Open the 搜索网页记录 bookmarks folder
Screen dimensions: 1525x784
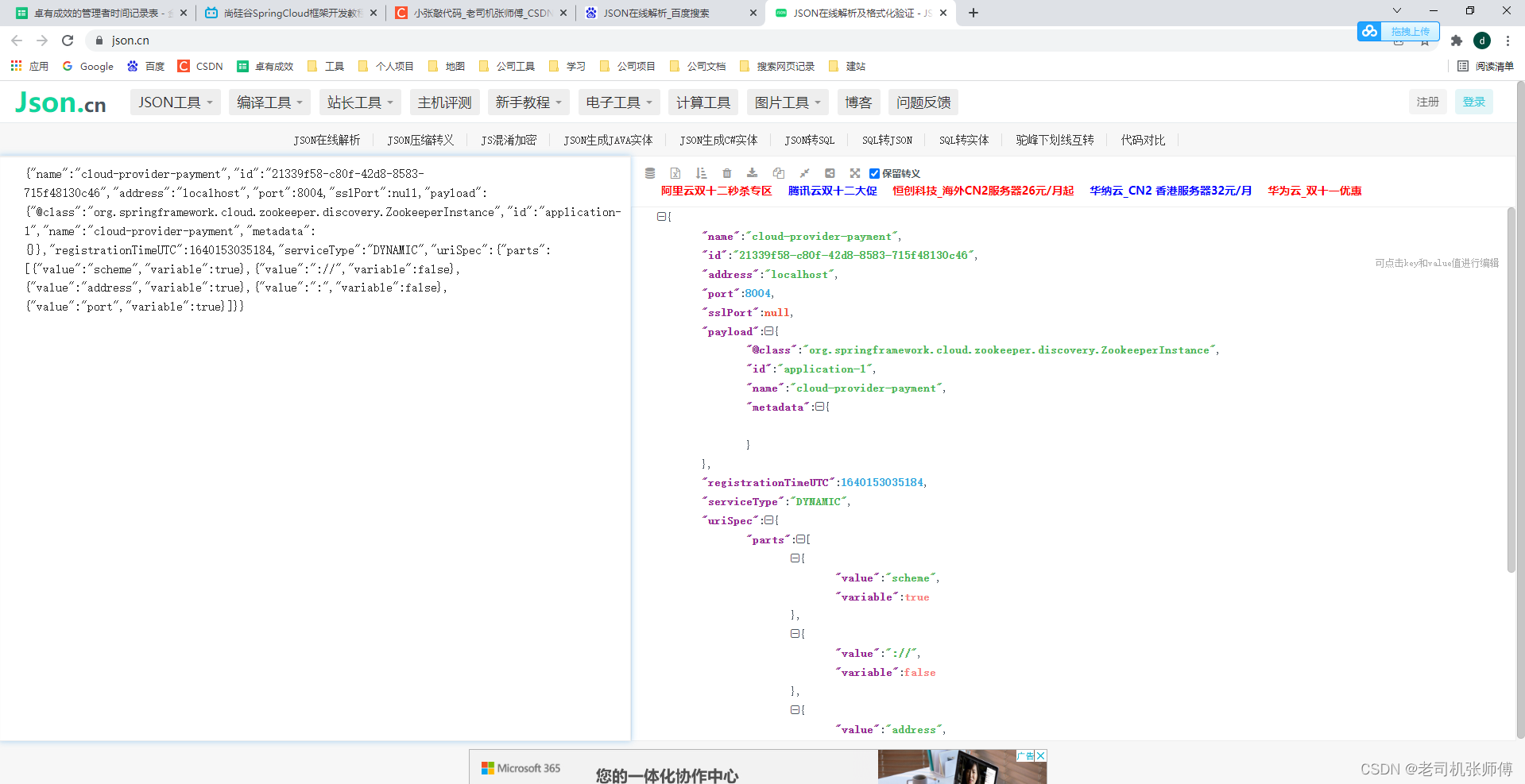click(x=777, y=66)
